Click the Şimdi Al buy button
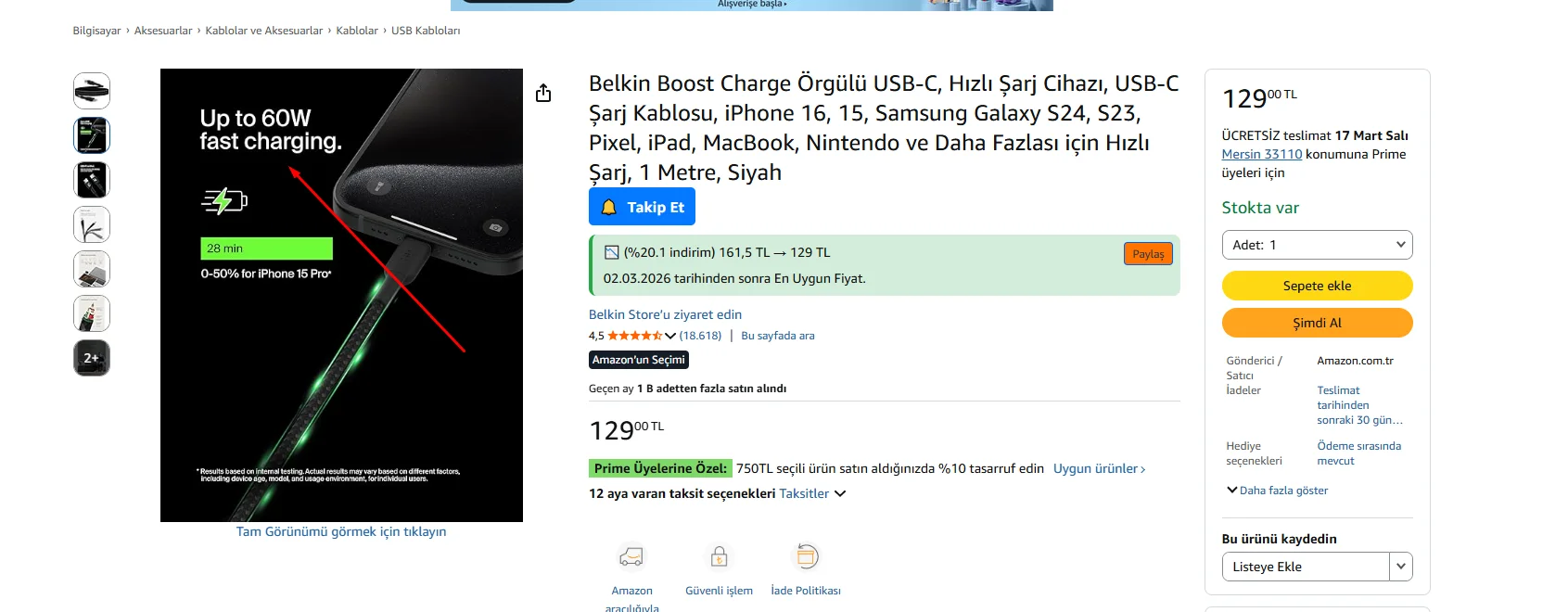This screenshot has width=1568, height=612. [x=1317, y=323]
